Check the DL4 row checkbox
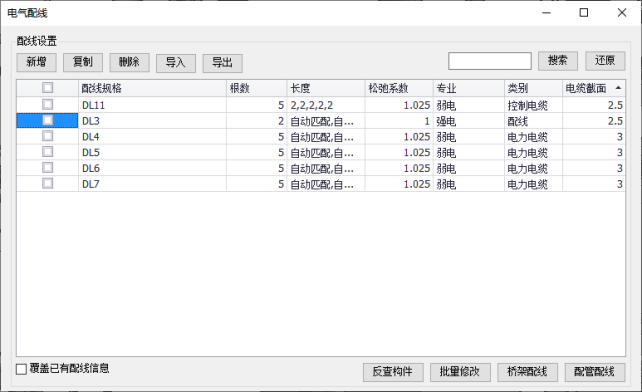This screenshot has height=392, width=642. (x=47, y=136)
